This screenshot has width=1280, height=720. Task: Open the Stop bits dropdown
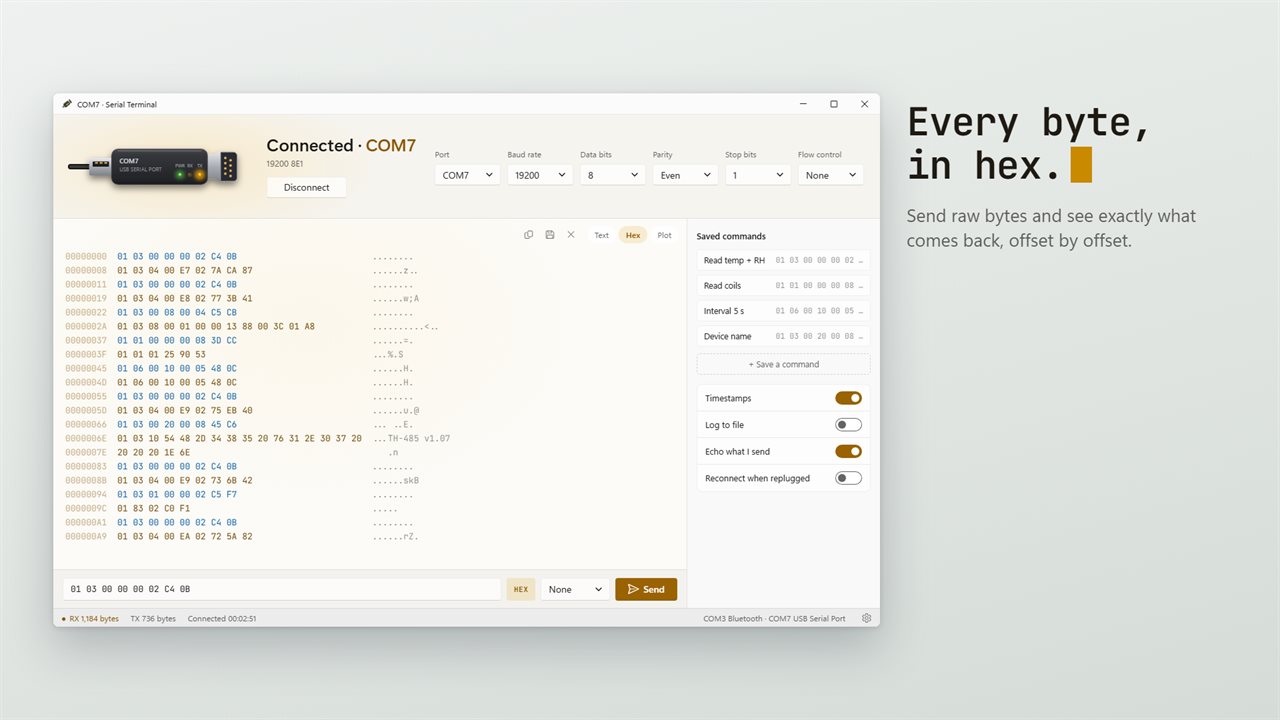click(758, 175)
